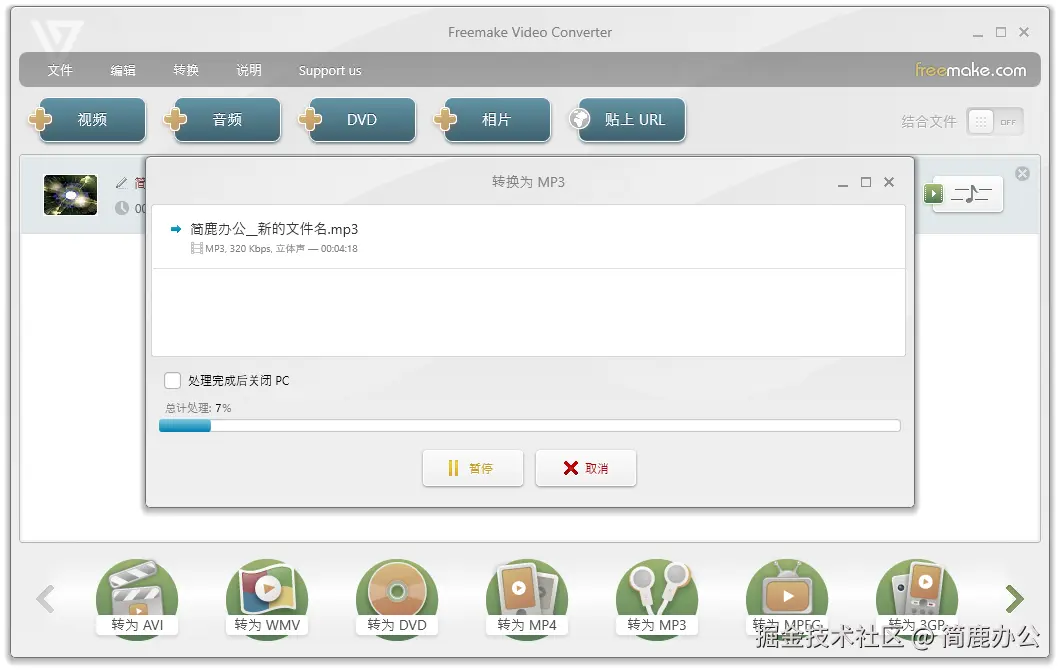Choose 转为 MPEG format
The width and height of the screenshot is (1060, 670).
tap(787, 599)
